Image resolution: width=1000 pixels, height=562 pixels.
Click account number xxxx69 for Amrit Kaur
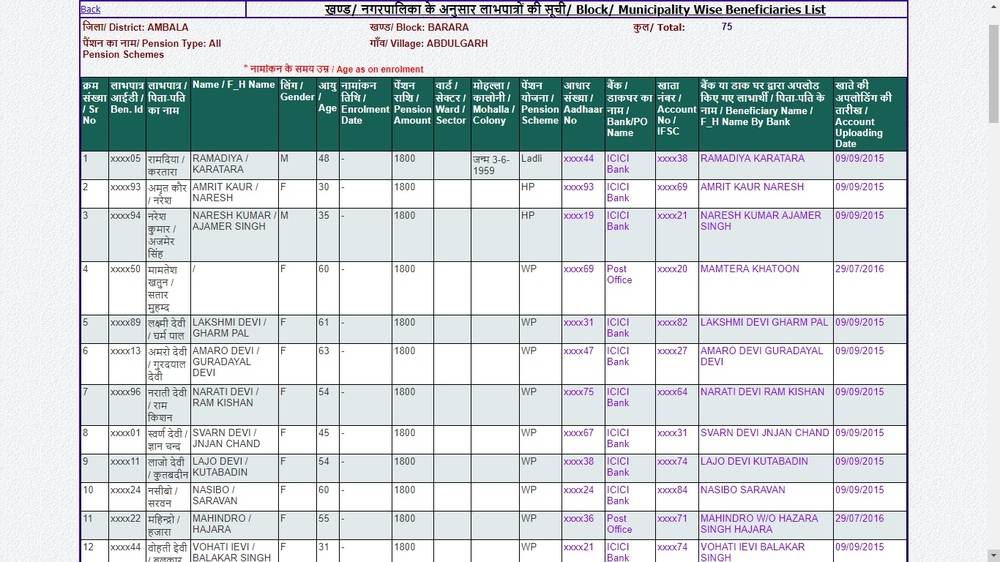click(672, 187)
